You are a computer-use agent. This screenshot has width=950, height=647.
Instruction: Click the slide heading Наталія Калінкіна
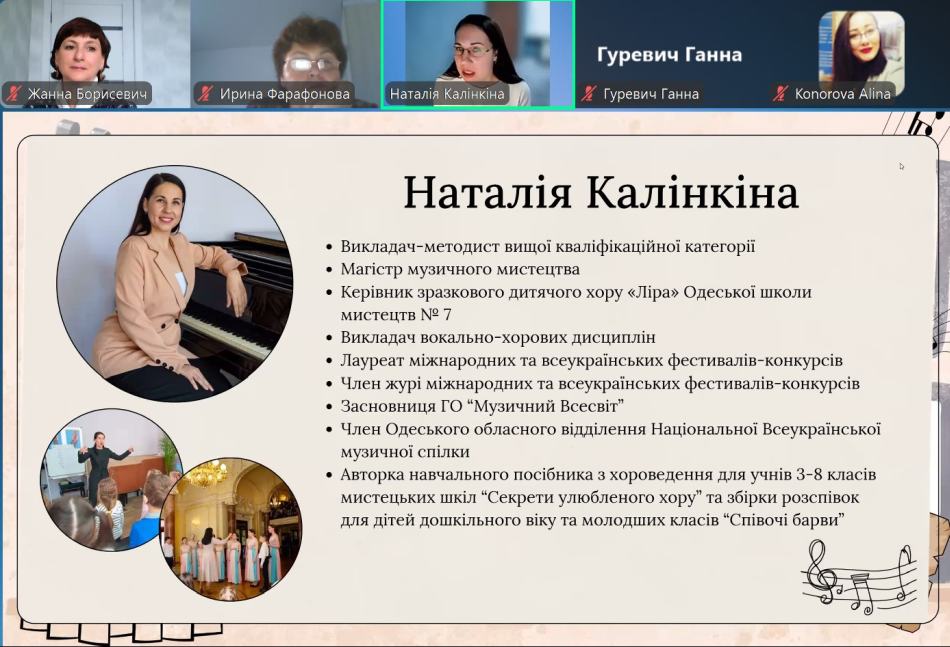pyautogui.click(x=600, y=193)
